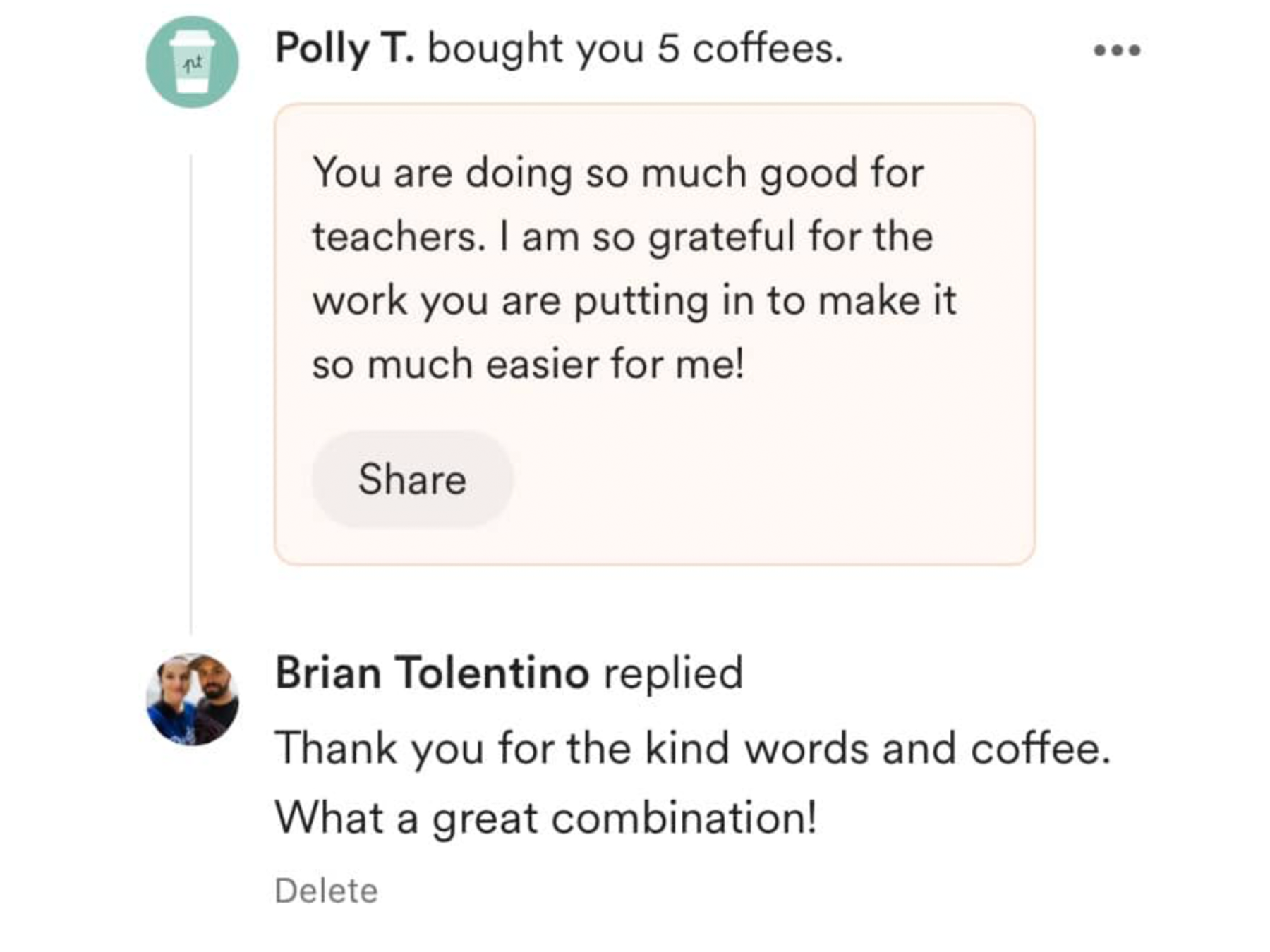Click the Brian Tolentino name
The height and width of the screenshot is (952, 1270).
pos(432,672)
